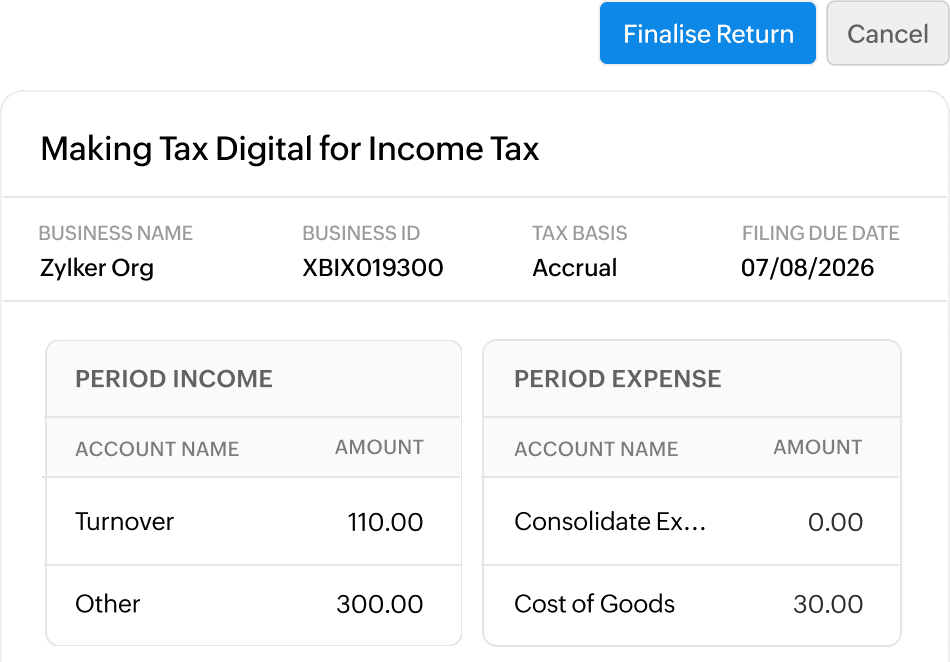Click Amount column header in Period Expense
The width and height of the screenshot is (950, 662).
[x=817, y=448]
